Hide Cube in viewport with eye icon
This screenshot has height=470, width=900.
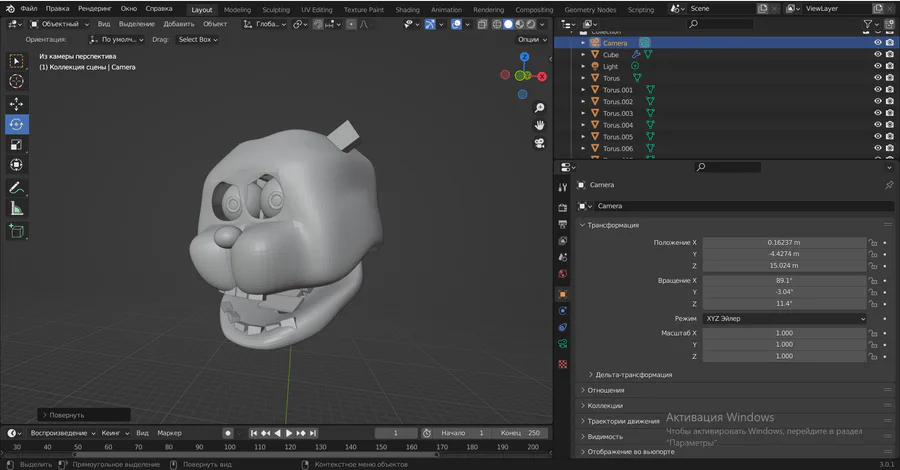point(878,55)
